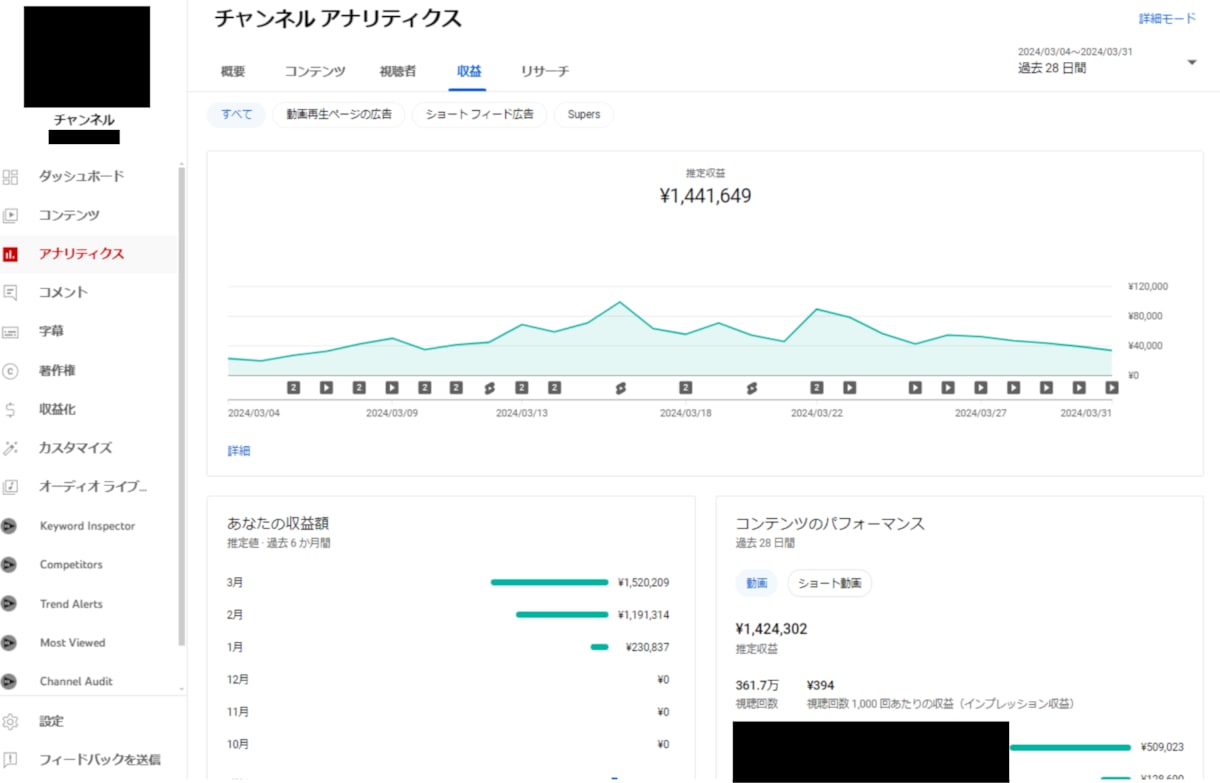Screen dimensions: 1220x783
Task: Select the 収益 revenue tab
Action: point(469,72)
